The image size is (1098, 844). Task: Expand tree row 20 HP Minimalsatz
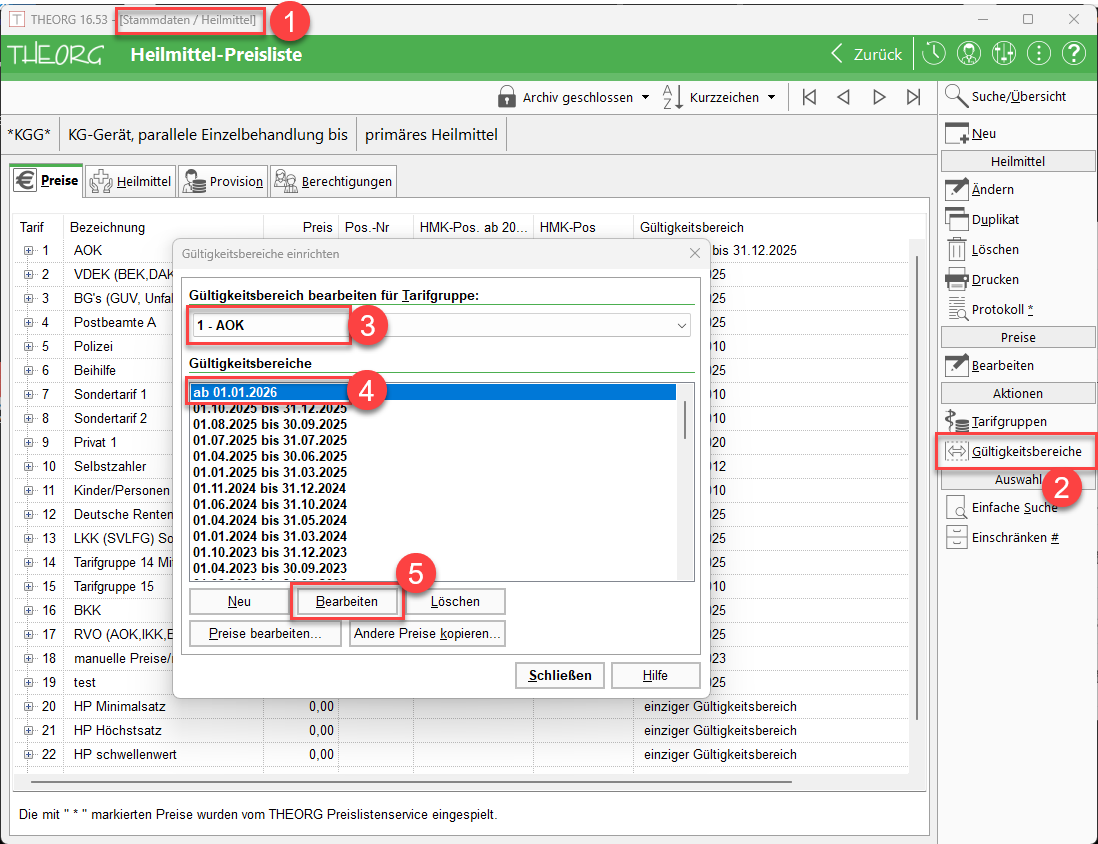pos(29,707)
